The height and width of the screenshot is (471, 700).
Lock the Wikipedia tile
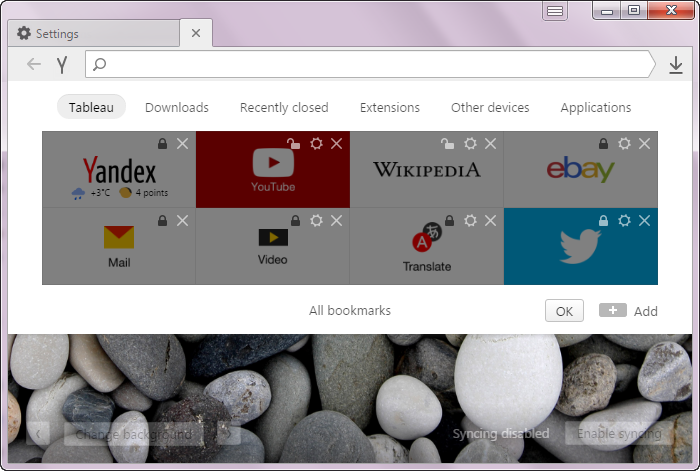click(447, 144)
